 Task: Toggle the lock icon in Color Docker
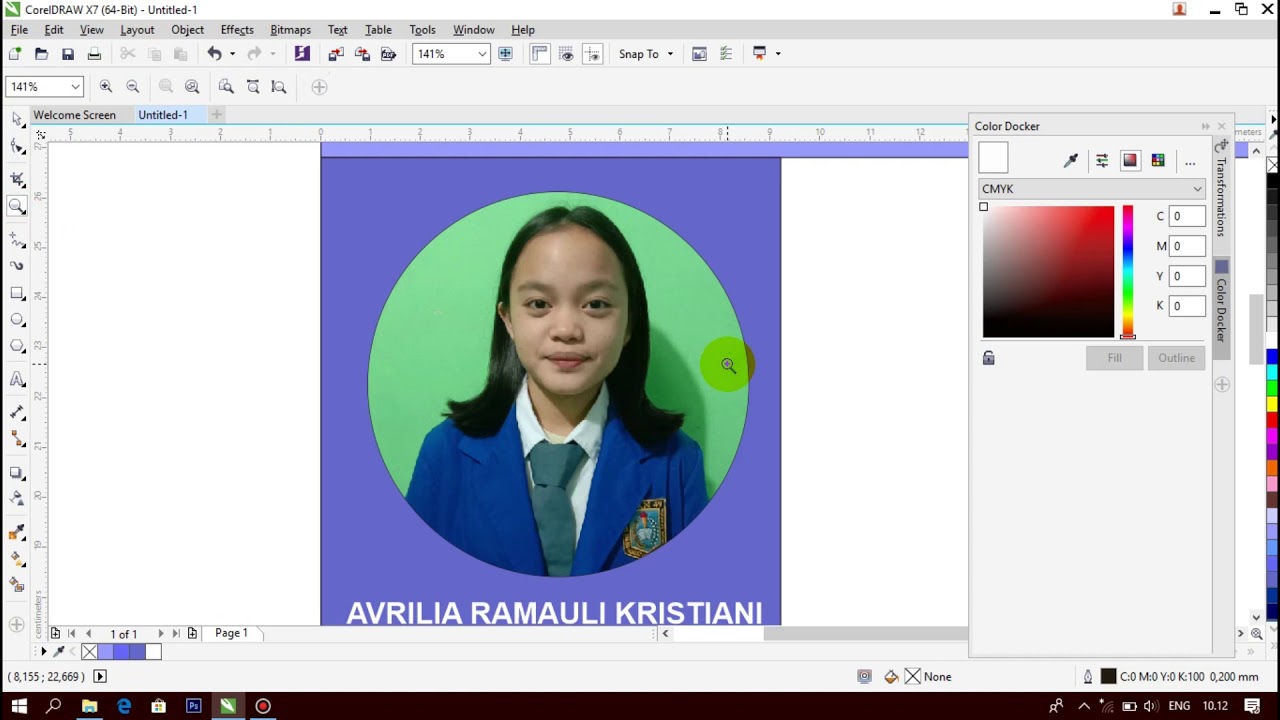pyautogui.click(x=989, y=358)
